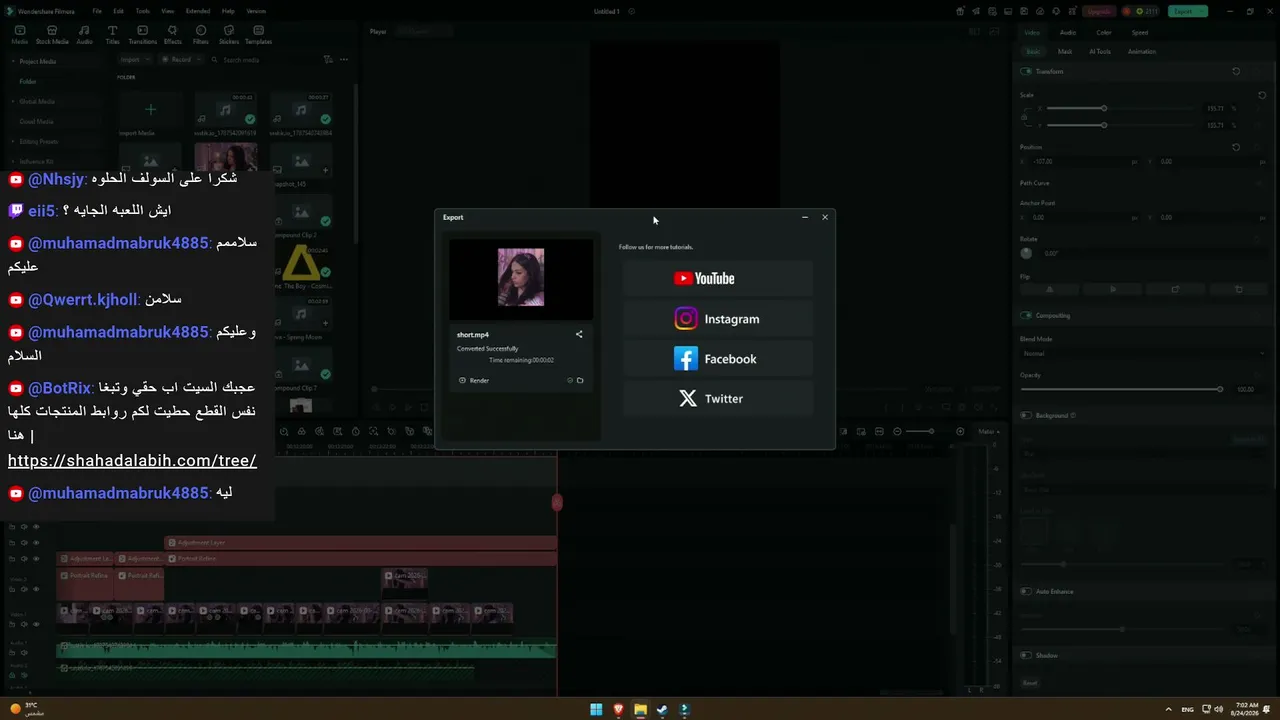Open the View menu
The width and height of the screenshot is (1280, 720).
[167, 11]
